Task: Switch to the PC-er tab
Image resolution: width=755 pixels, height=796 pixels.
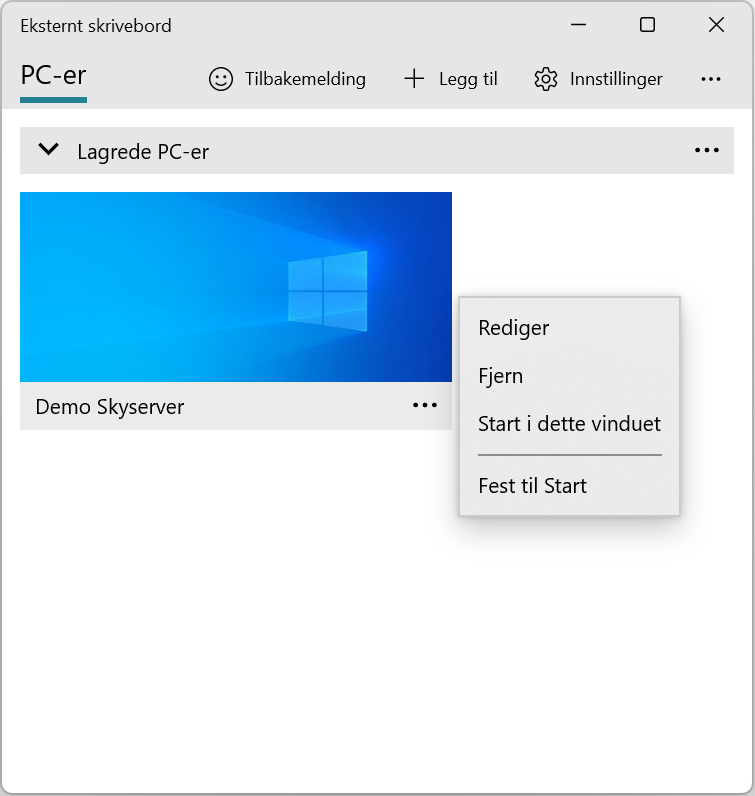Action: [x=54, y=76]
